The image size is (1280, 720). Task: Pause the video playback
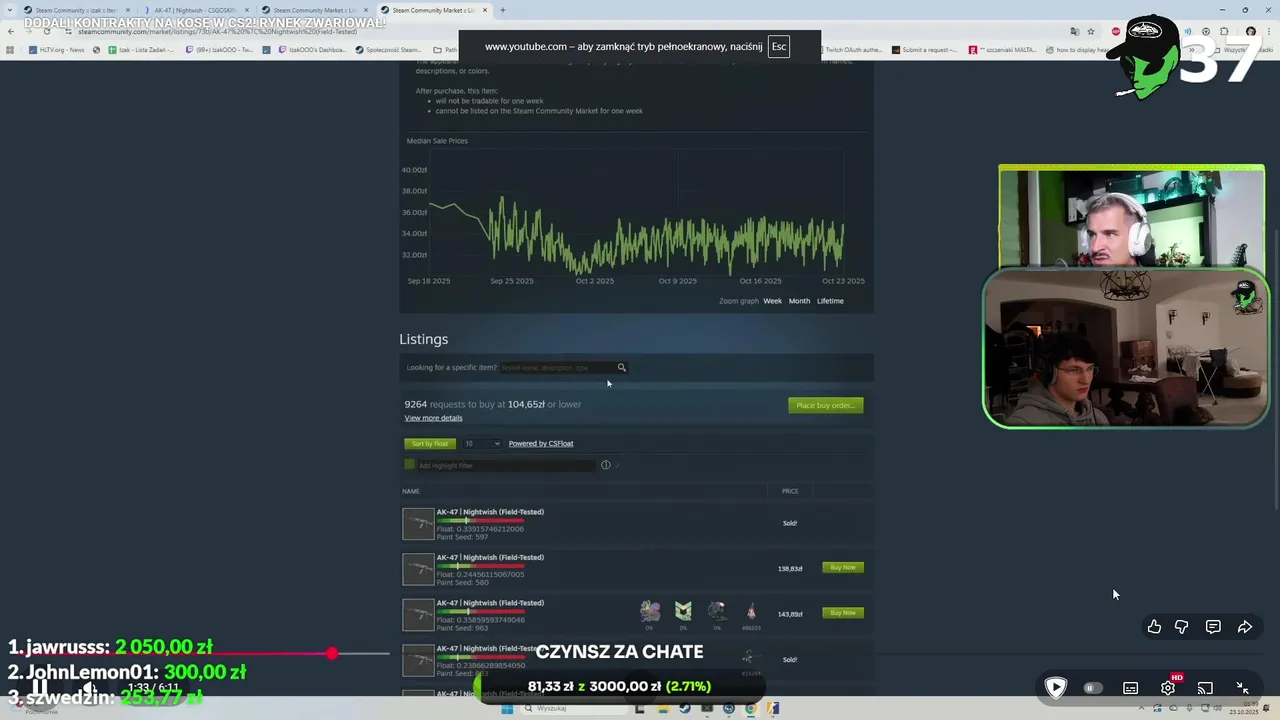point(39,688)
